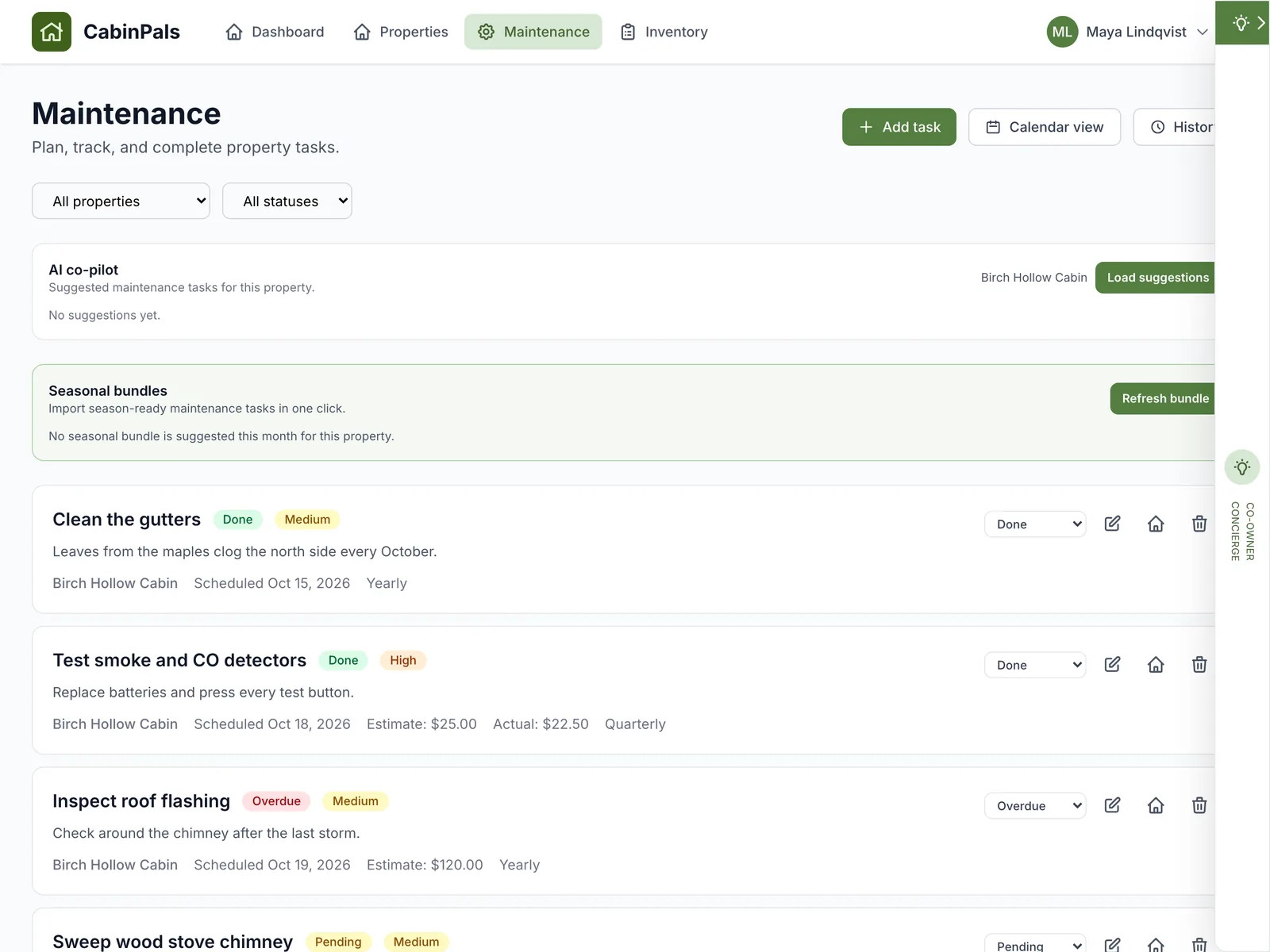Select the Maintenance tab

(x=533, y=32)
